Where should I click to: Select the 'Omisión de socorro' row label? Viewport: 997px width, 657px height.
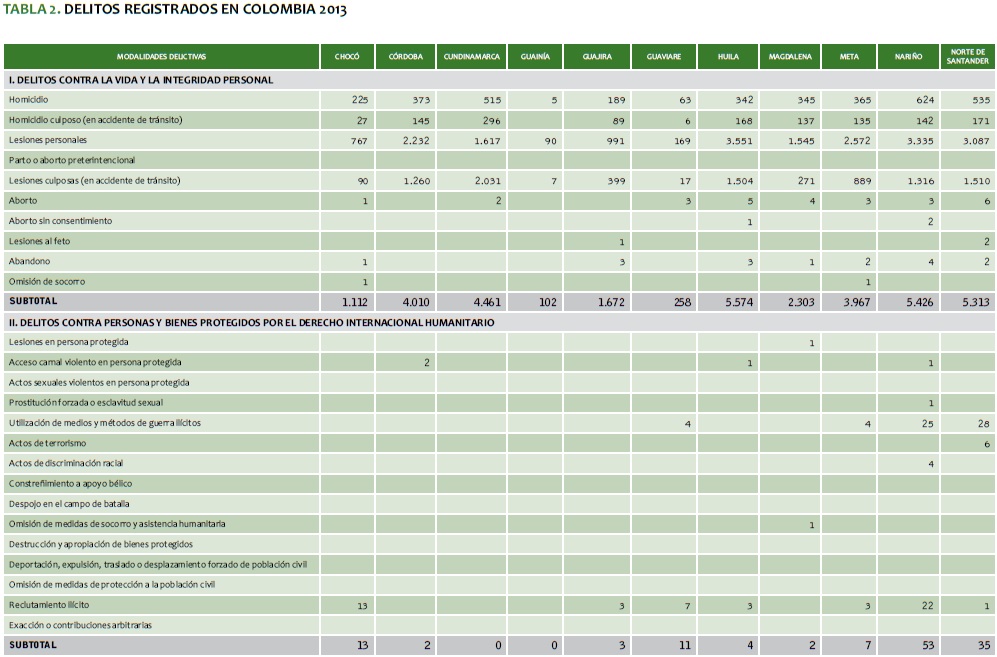click(x=46, y=281)
